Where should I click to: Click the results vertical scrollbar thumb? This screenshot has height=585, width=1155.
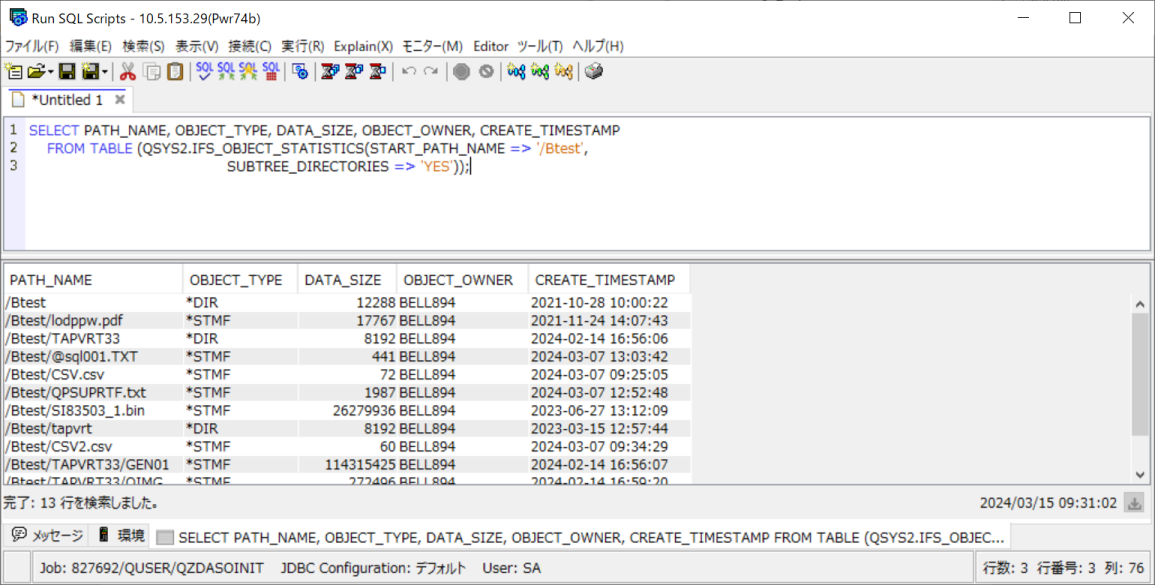click(1140, 374)
